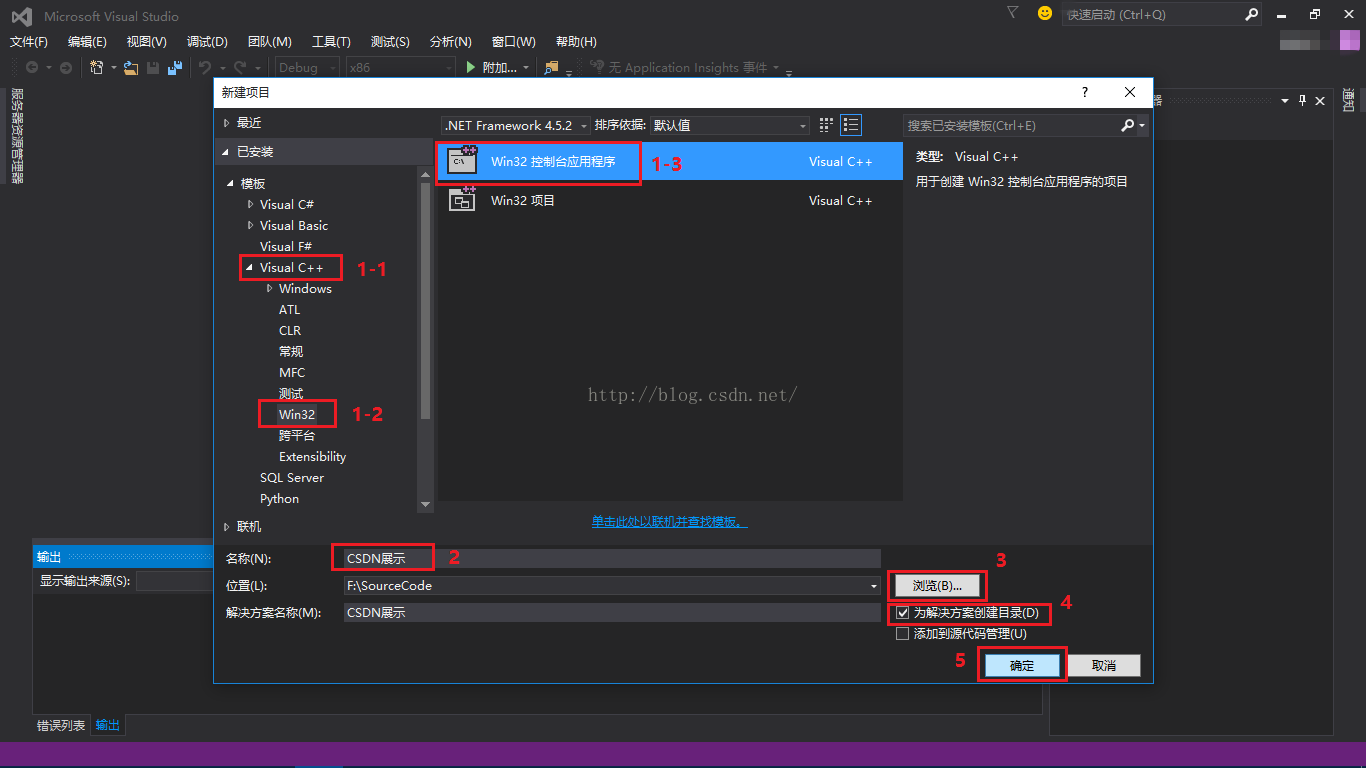The image size is (1366, 768).
Task: Click the green Attach play button
Action: 472,67
